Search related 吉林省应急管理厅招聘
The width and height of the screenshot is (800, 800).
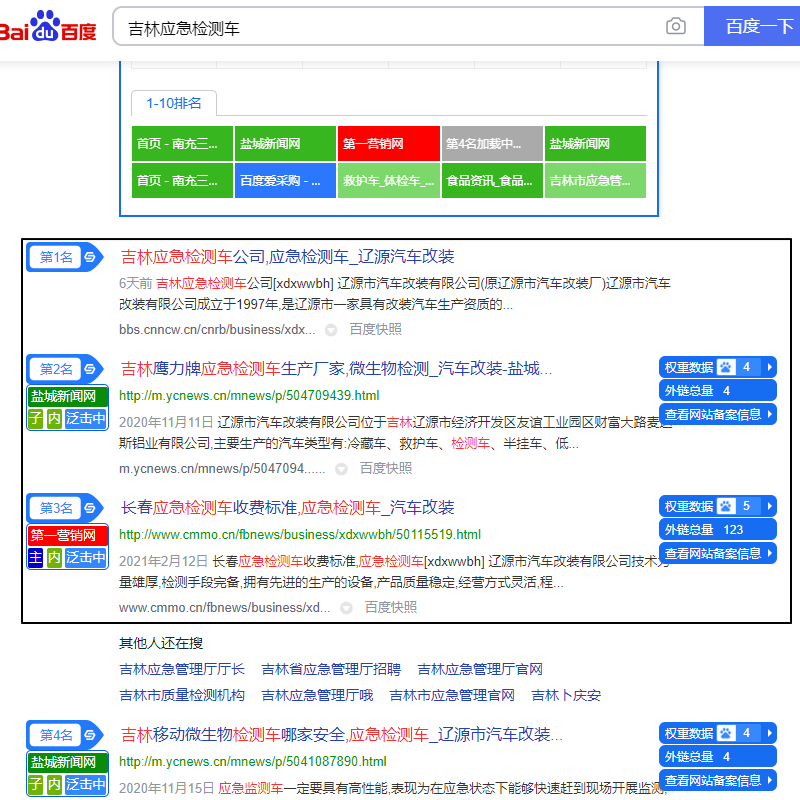point(331,669)
